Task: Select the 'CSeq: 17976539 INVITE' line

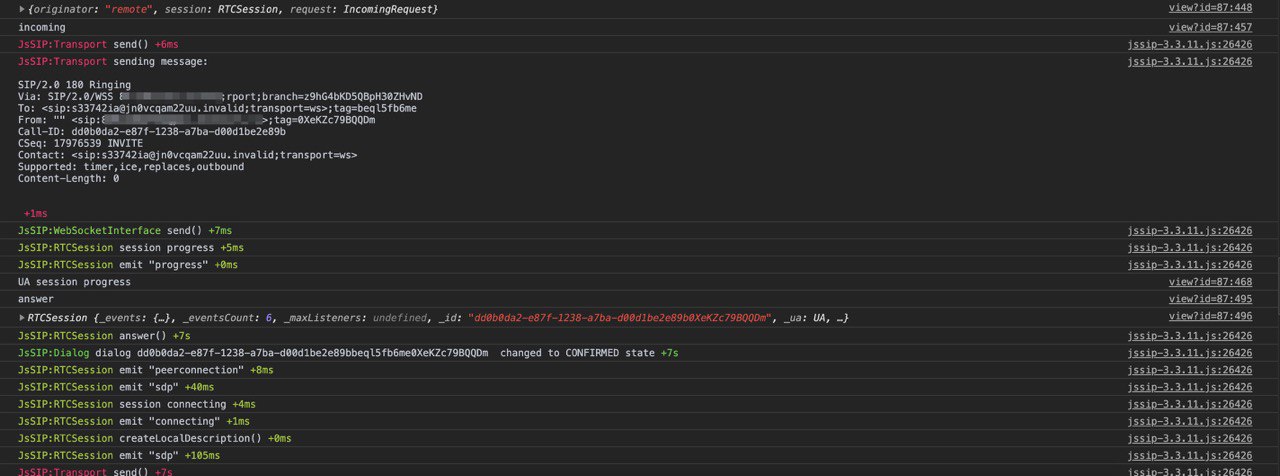Action: [80, 143]
